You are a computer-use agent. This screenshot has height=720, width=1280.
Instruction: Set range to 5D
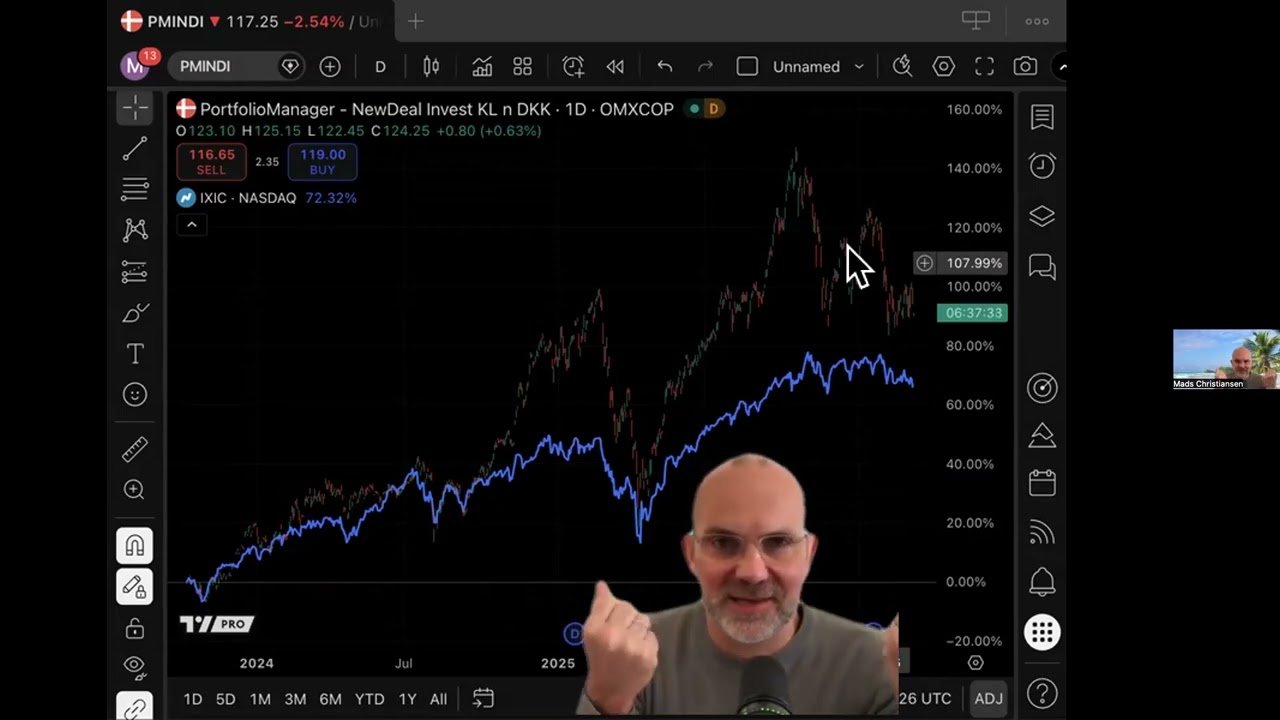[226, 699]
